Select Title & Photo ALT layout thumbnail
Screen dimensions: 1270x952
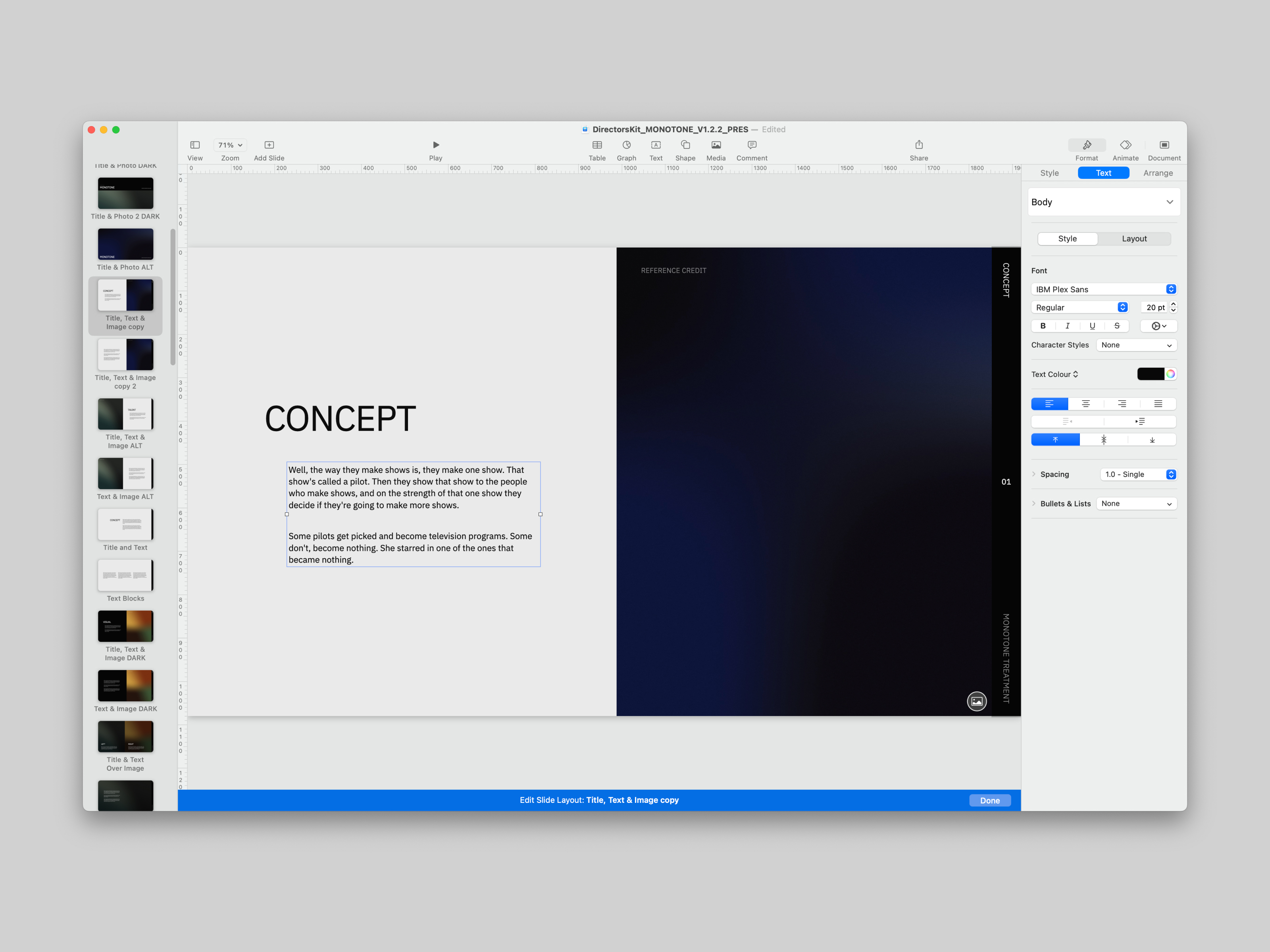(125, 244)
